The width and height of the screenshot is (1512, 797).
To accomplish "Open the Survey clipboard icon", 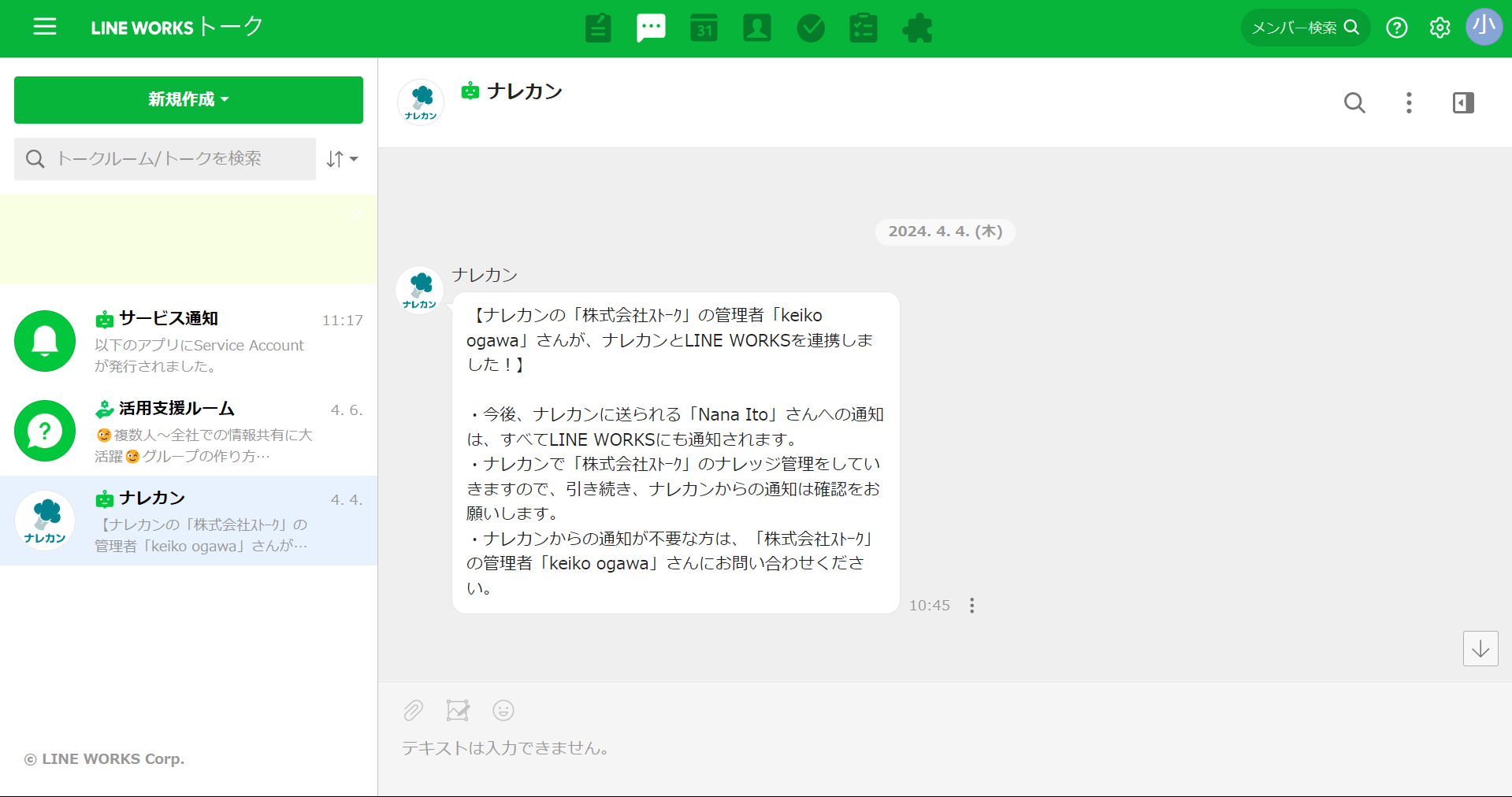I will 864,28.
